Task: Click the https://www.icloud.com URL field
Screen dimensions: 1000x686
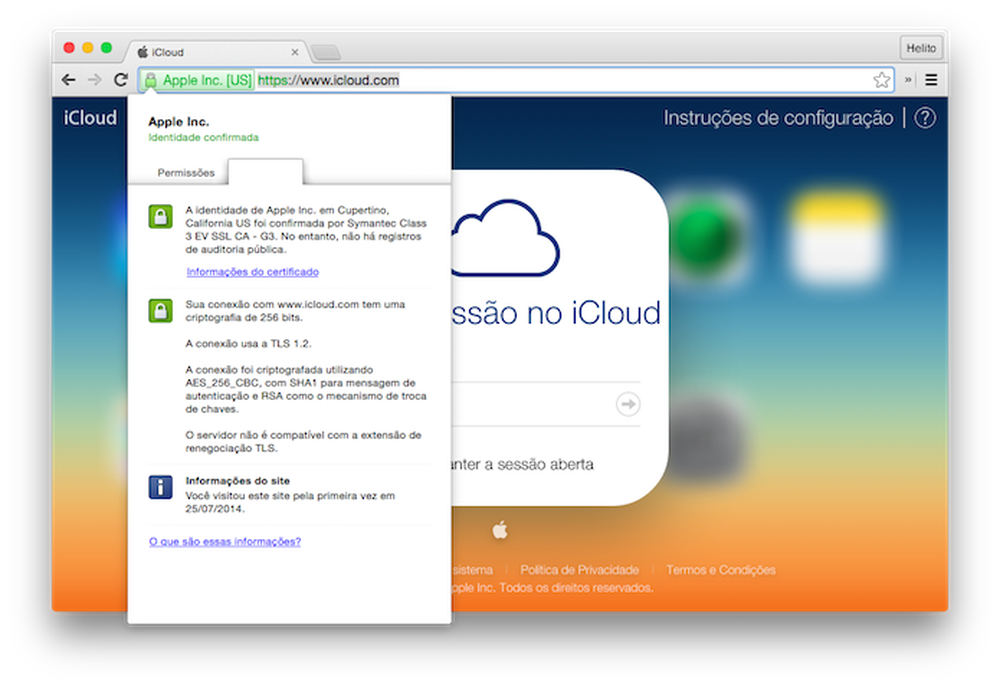Action: click(328, 80)
